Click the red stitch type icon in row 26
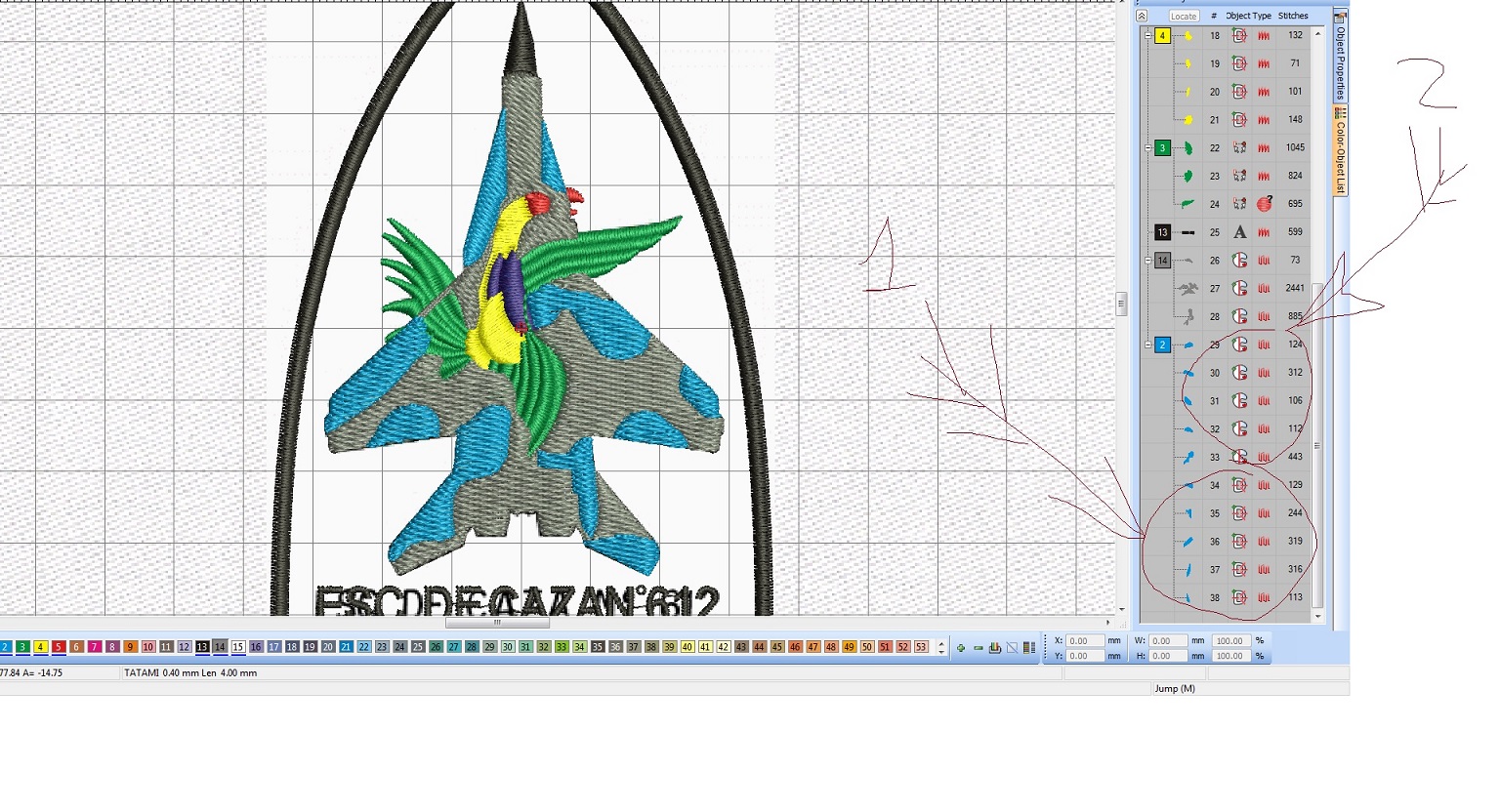 [x=1264, y=261]
